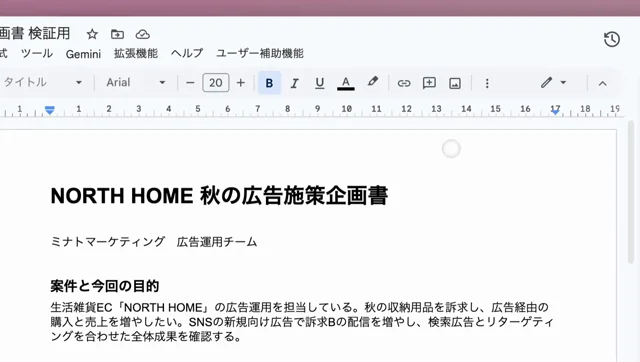Click the font size field showing 20
The height and width of the screenshot is (362, 640).
tap(216, 83)
